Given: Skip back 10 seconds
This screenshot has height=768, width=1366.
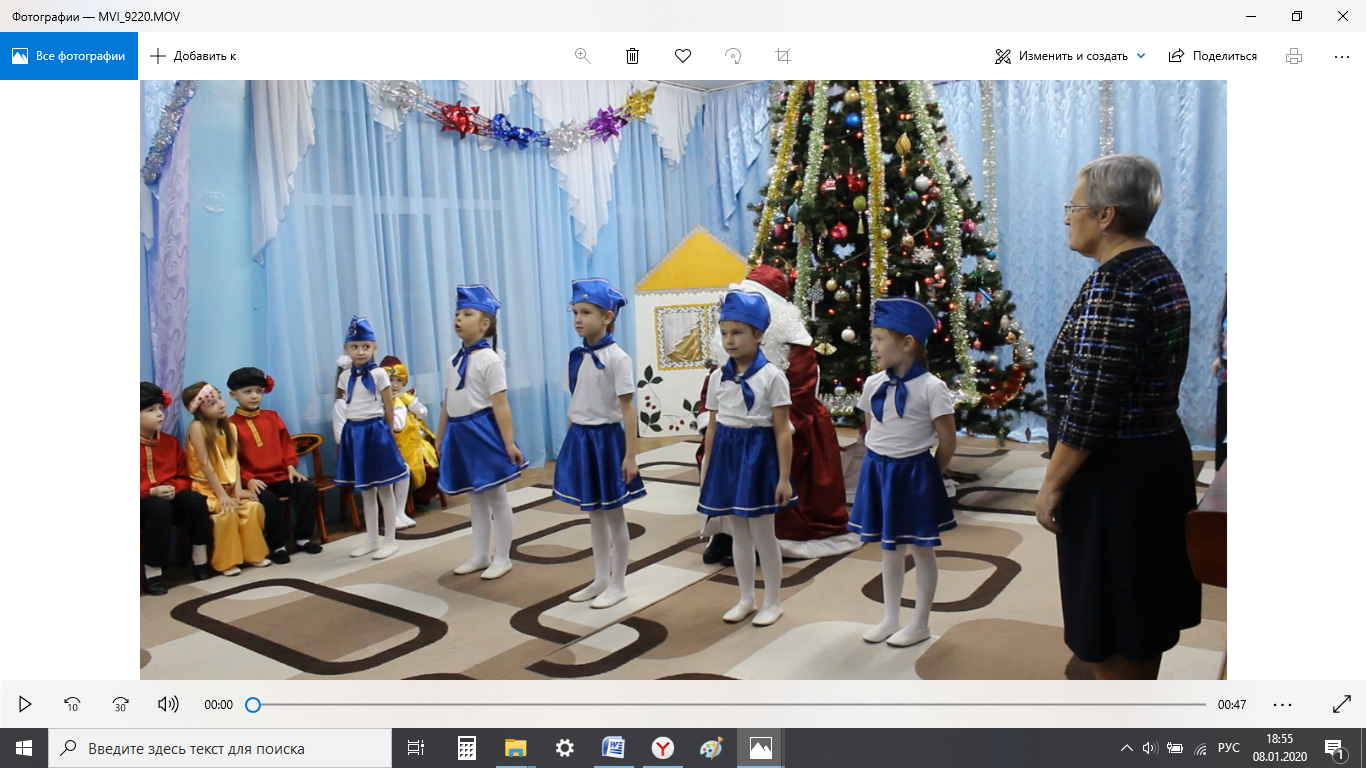Looking at the screenshot, I should tap(72, 704).
